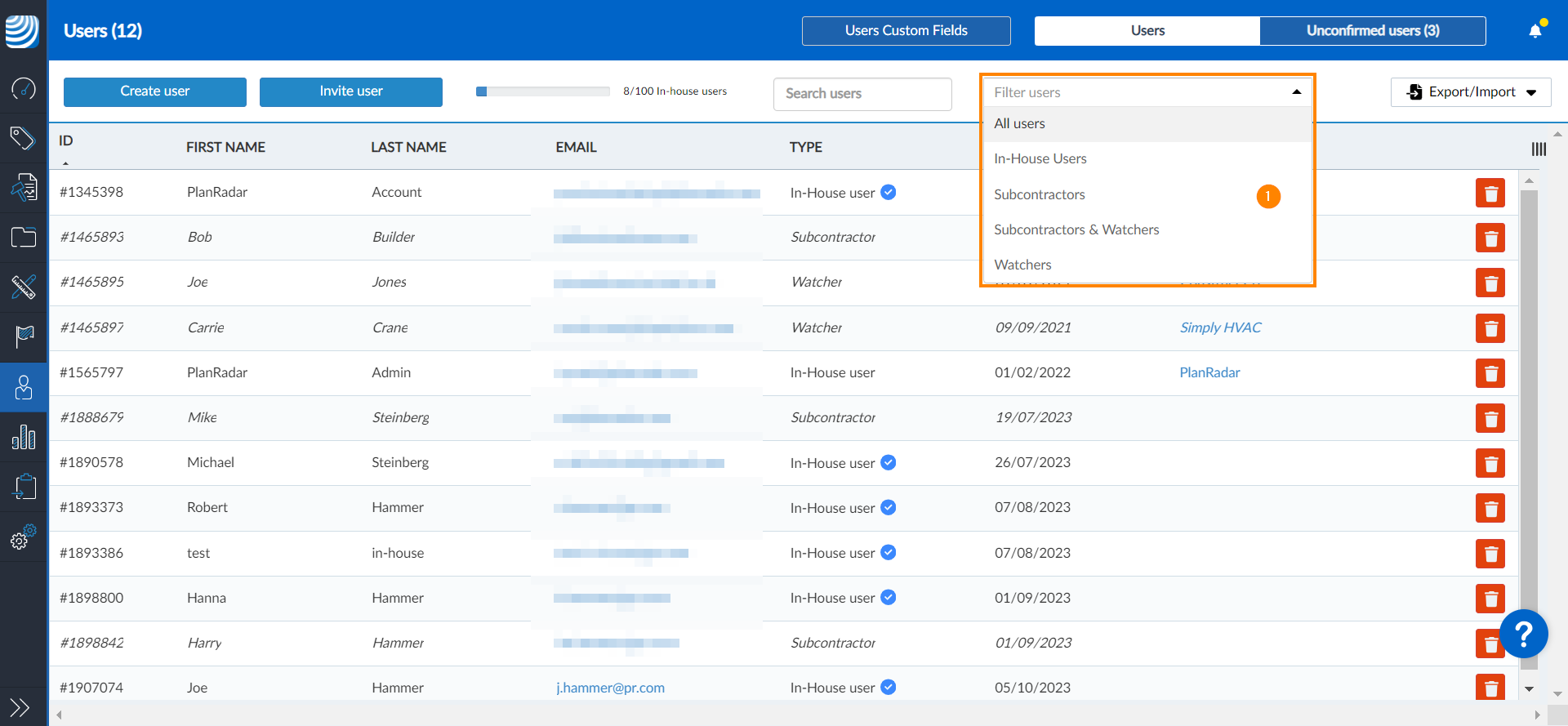Open the Reports clipboard icon in sidebar
1568x726 pixels.
click(24, 487)
